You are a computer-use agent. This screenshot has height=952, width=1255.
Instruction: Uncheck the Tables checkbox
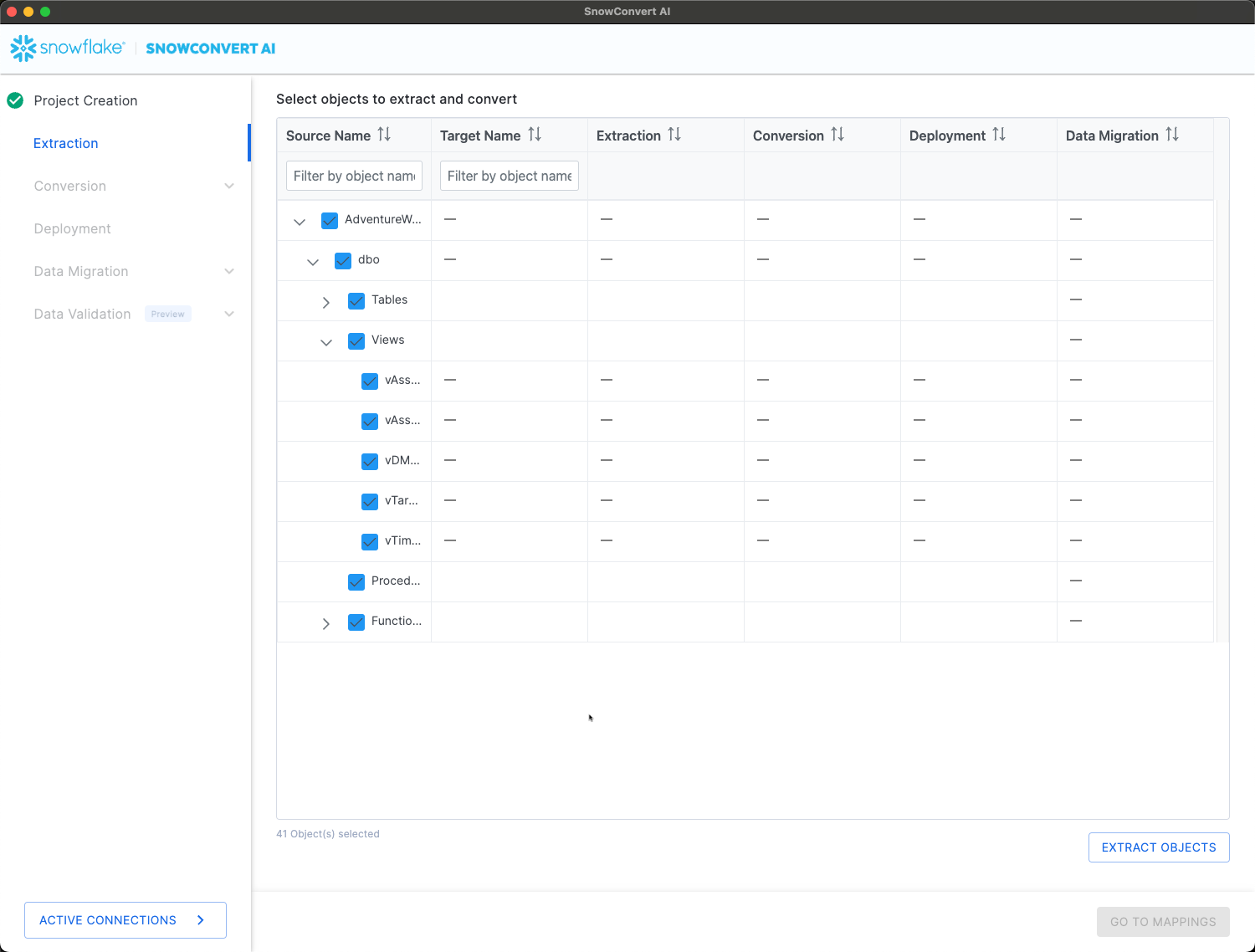(x=356, y=300)
